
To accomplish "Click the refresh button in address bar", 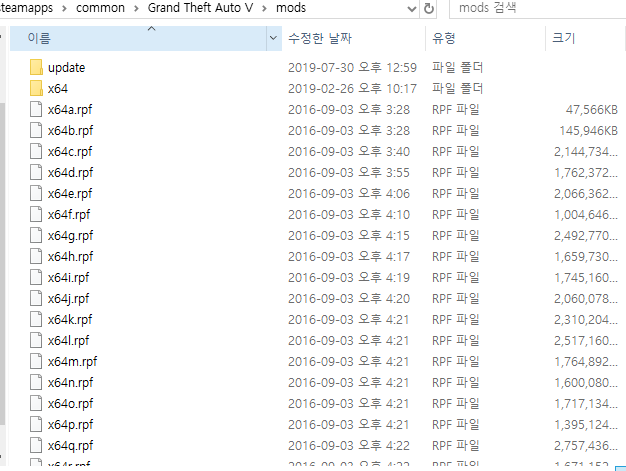I will click(429, 8).
